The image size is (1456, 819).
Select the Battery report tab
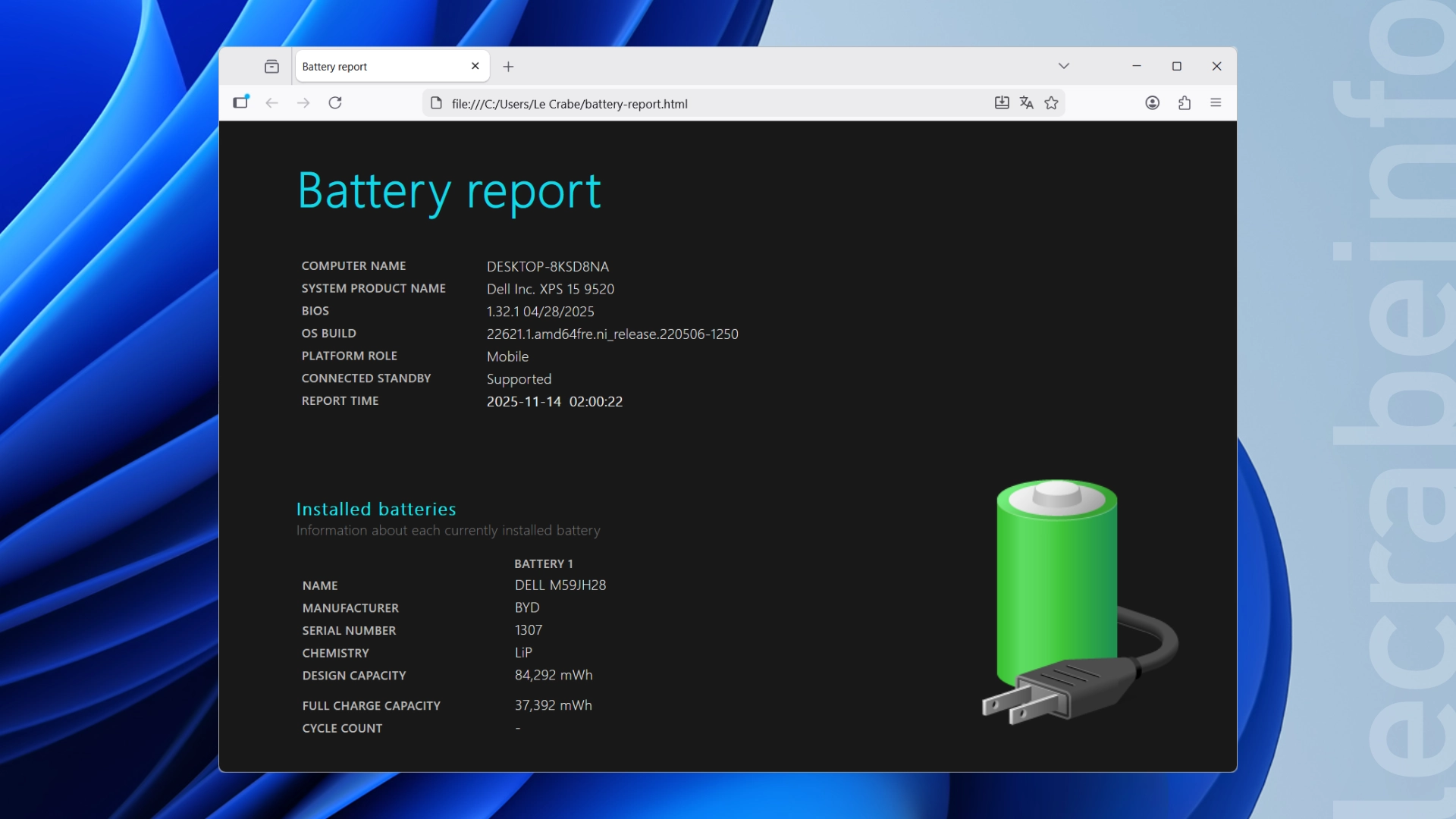pos(379,67)
